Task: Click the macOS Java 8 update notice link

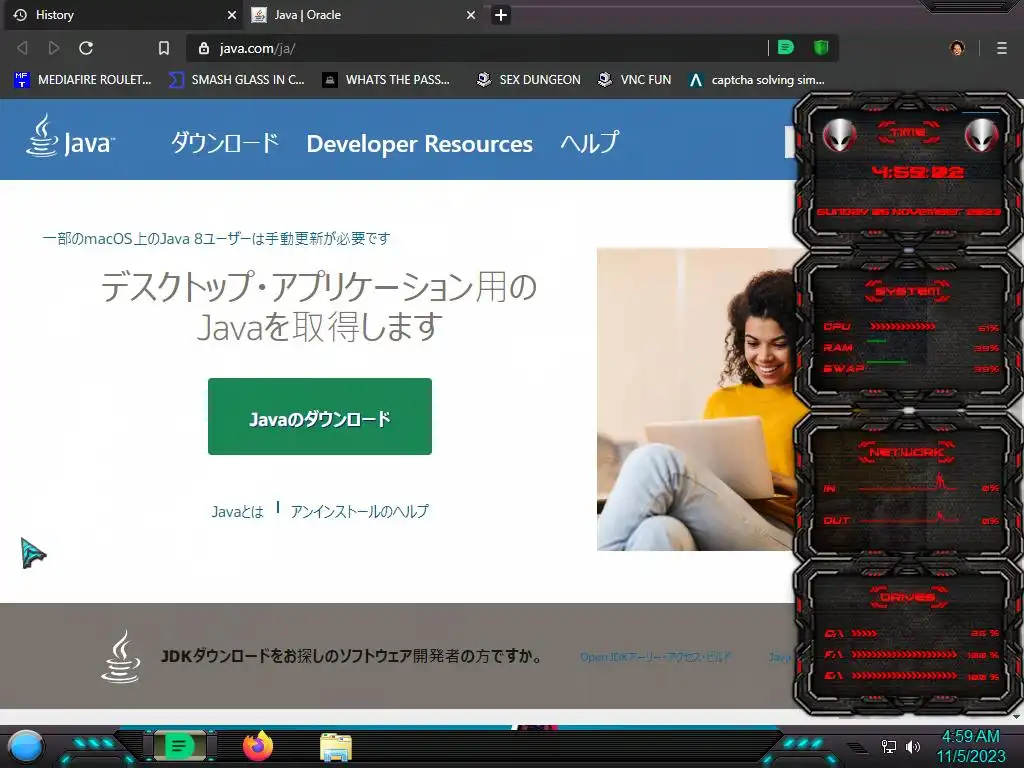Action: [216, 238]
